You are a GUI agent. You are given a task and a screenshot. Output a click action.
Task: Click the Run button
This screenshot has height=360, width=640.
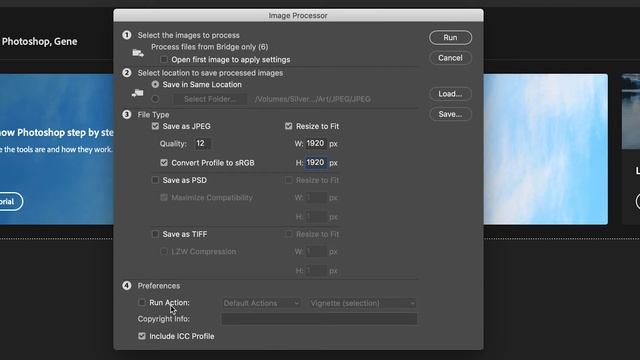pos(450,38)
